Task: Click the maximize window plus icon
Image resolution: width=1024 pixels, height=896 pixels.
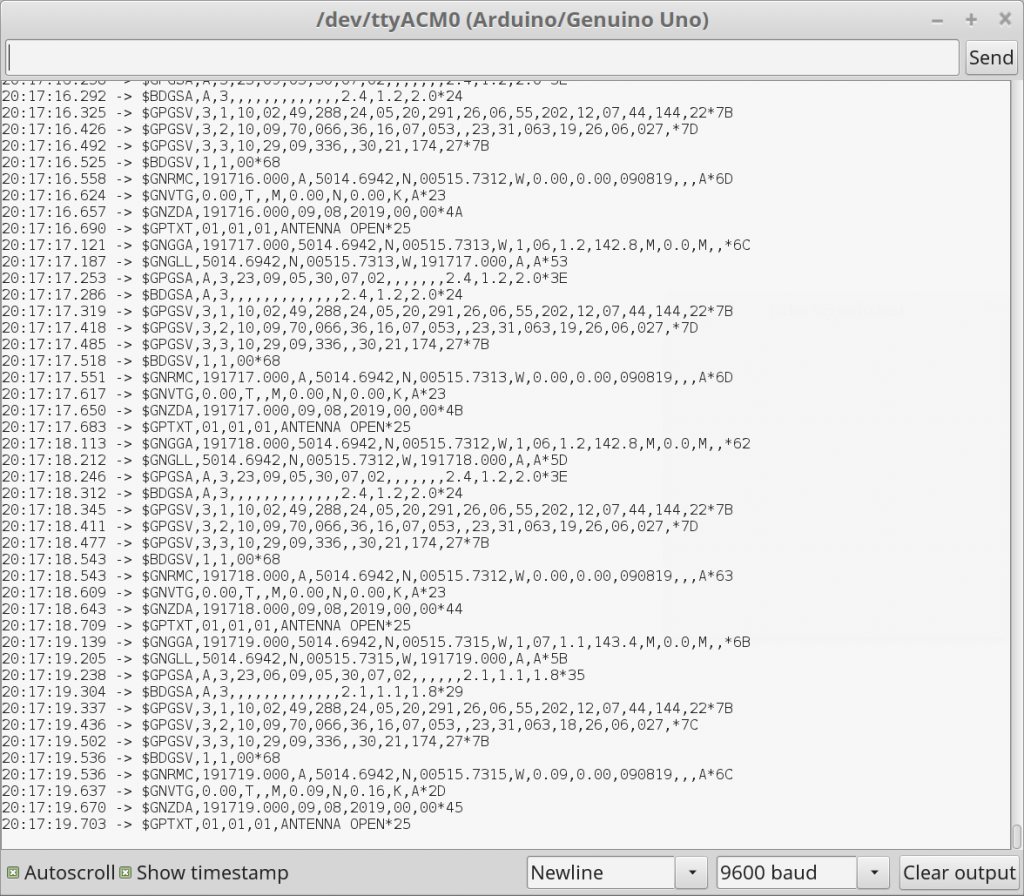Action: point(971,19)
